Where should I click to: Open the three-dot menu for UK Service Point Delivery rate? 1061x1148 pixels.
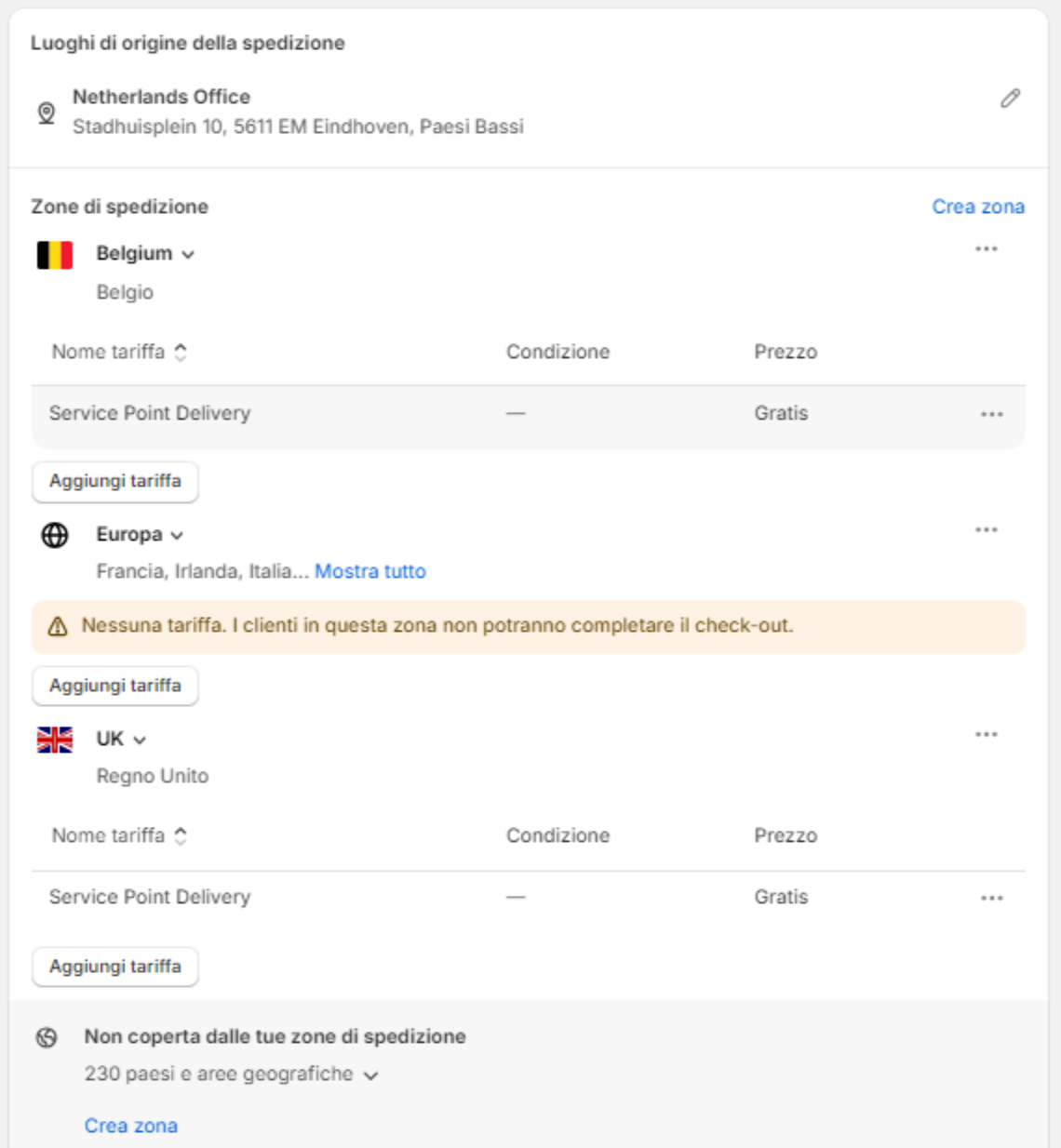(992, 898)
